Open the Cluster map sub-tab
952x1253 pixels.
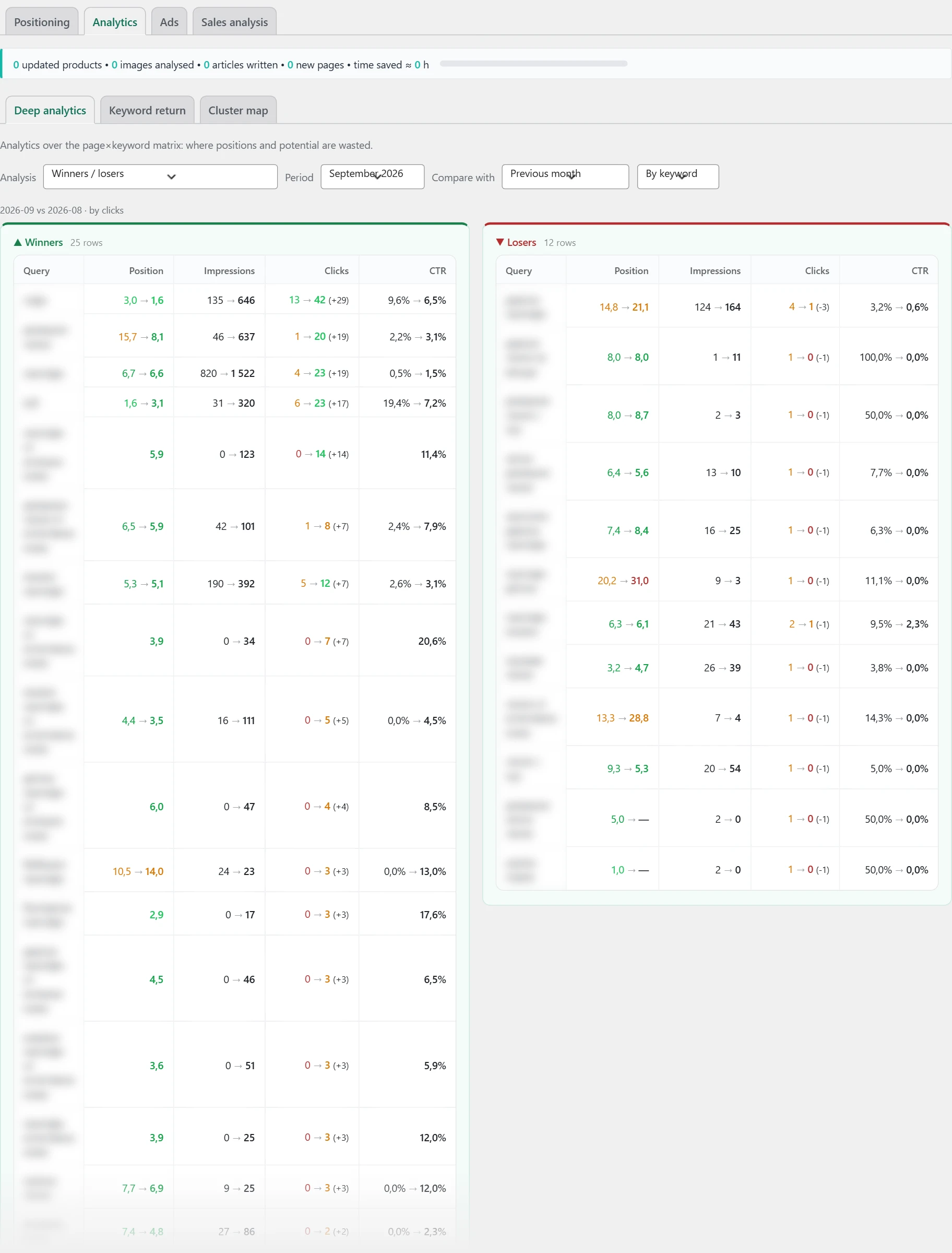tap(238, 110)
